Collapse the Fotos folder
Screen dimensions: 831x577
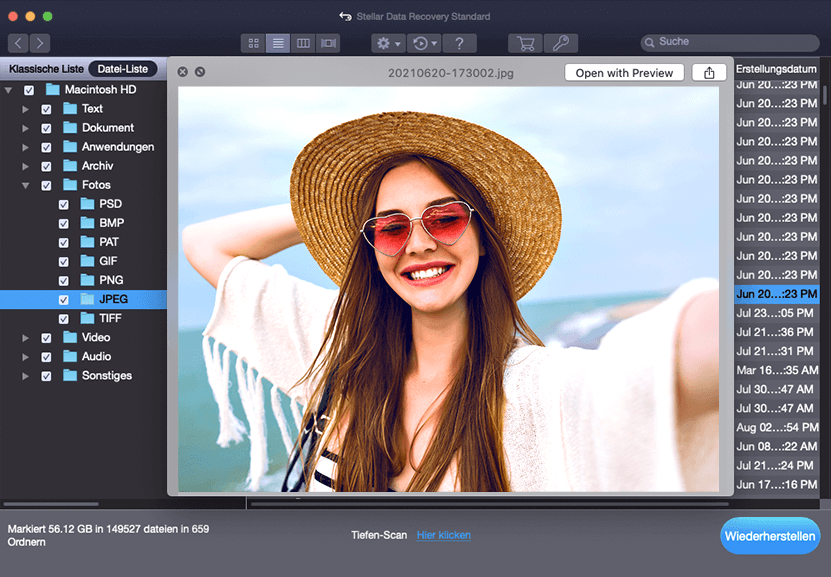click(x=26, y=185)
